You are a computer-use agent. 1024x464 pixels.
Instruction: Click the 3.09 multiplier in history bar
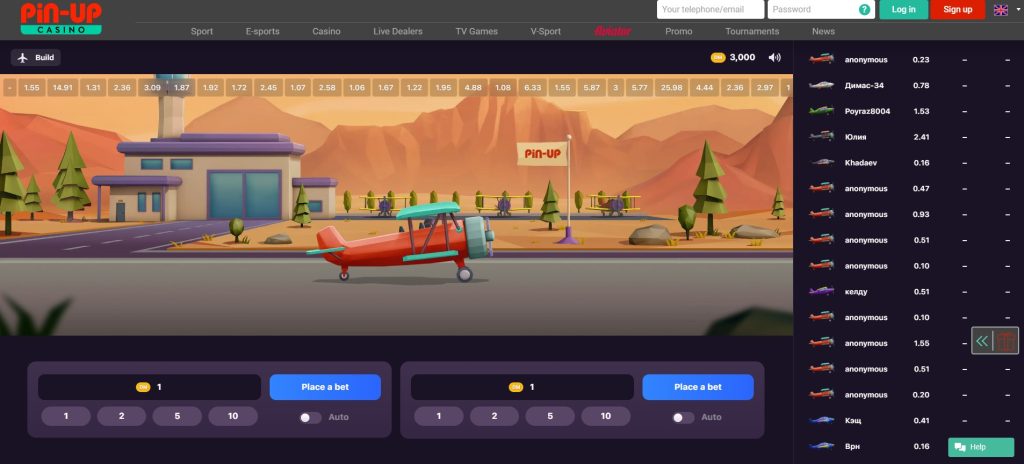pos(152,88)
